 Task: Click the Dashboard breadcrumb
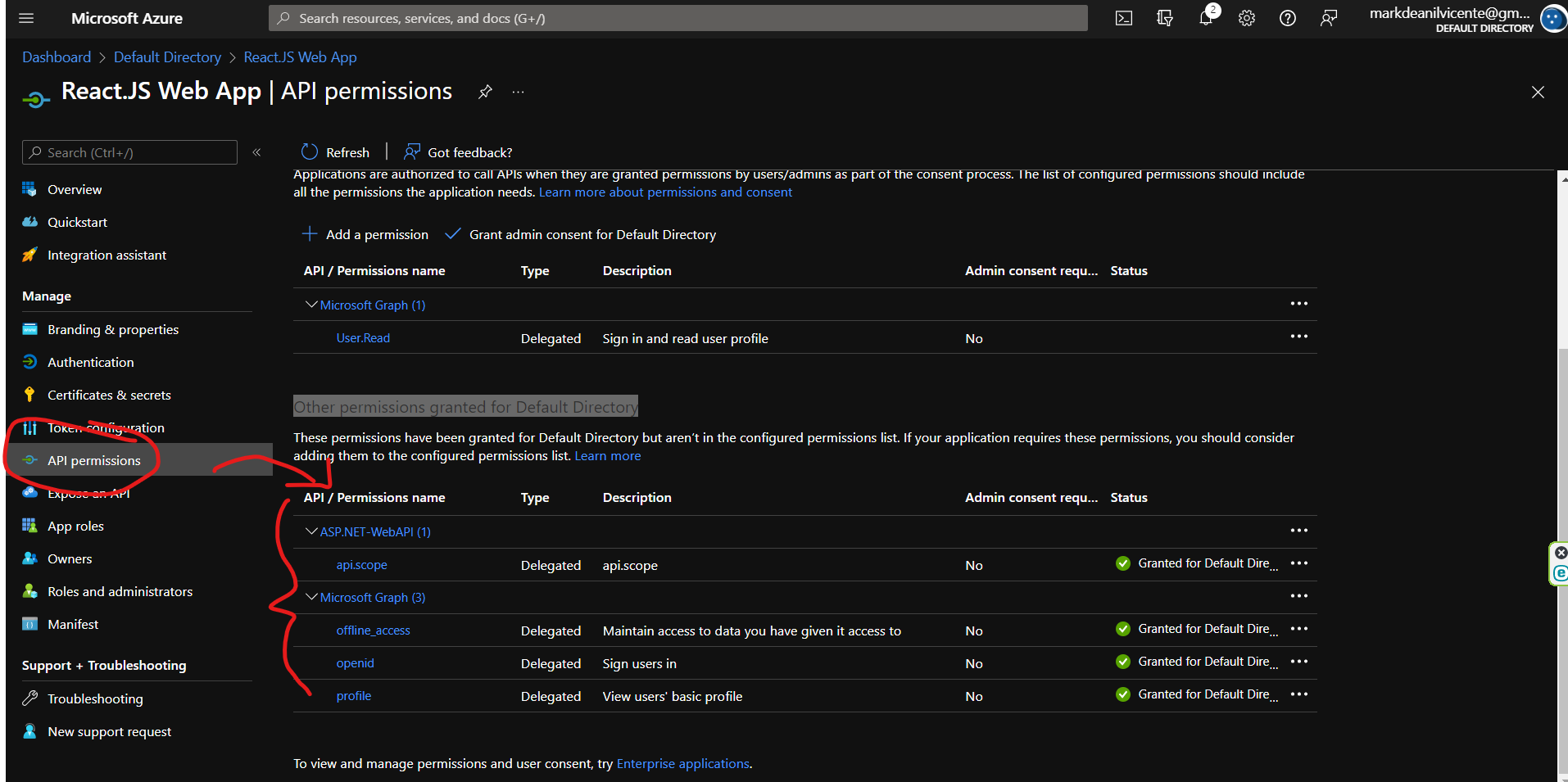(x=57, y=57)
